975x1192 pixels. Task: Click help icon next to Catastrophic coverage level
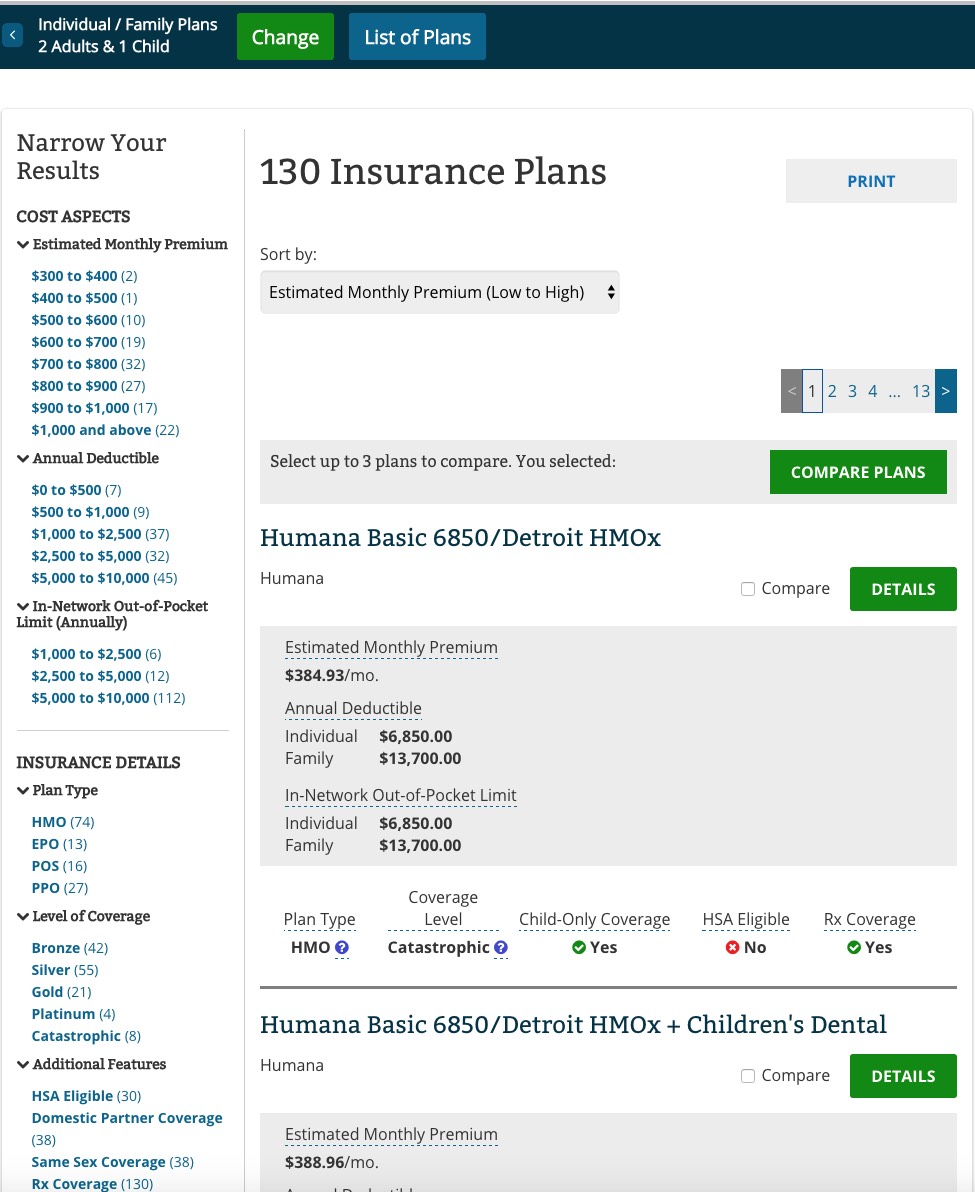pyautogui.click(x=501, y=948)
